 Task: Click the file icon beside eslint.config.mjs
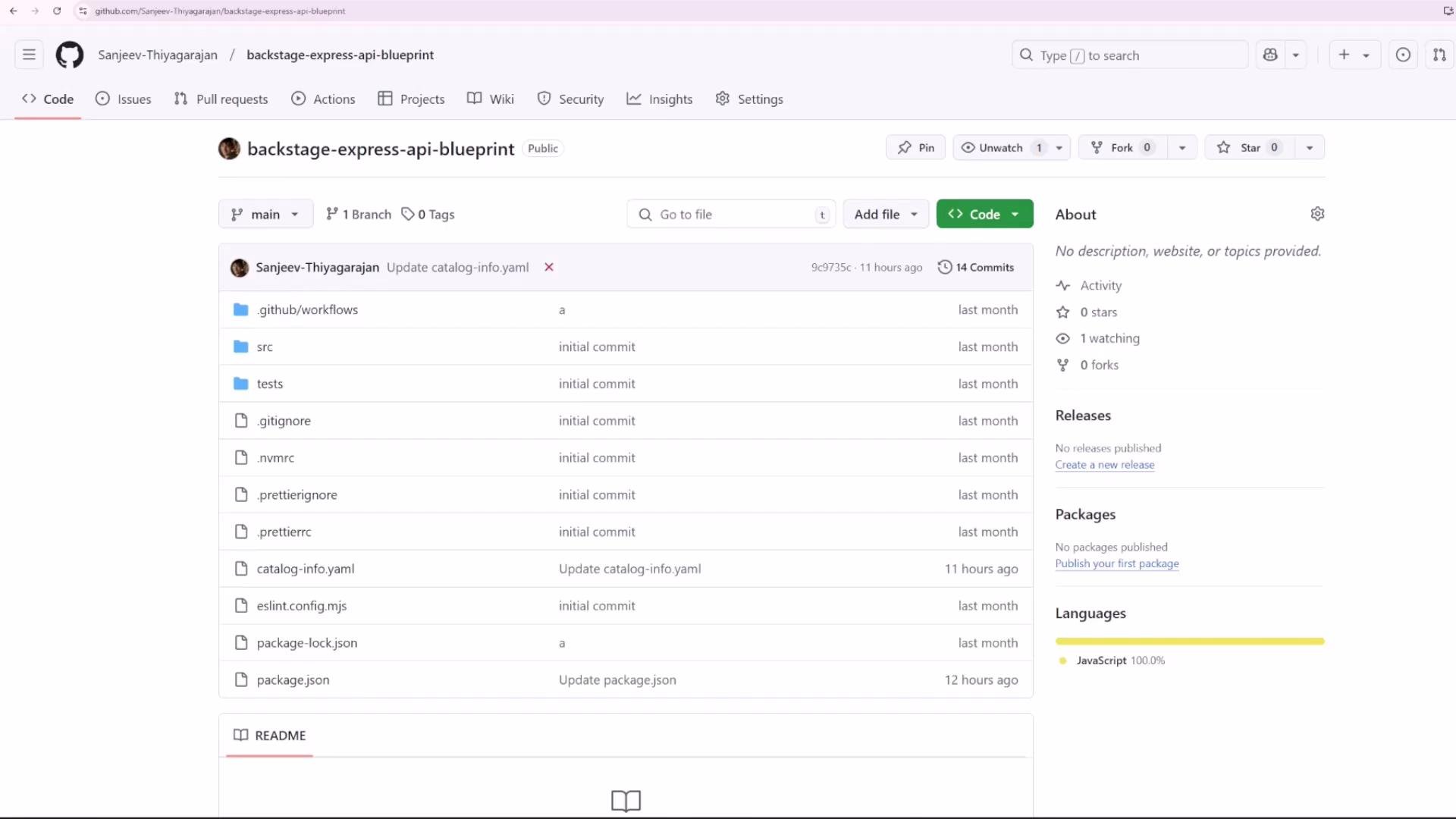[241, 605]
